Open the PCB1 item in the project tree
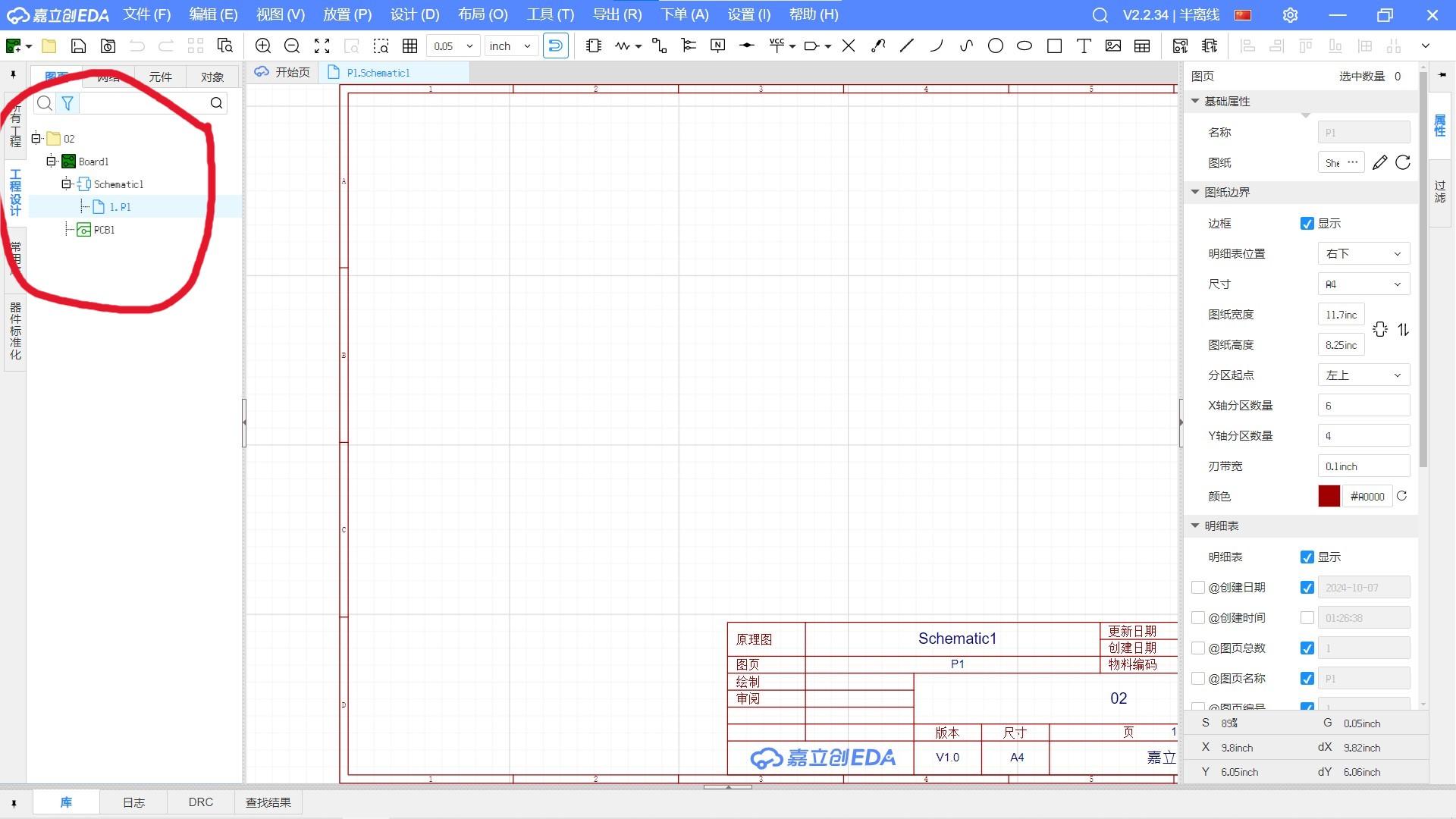1456x819 pixels. coord(104,230)
